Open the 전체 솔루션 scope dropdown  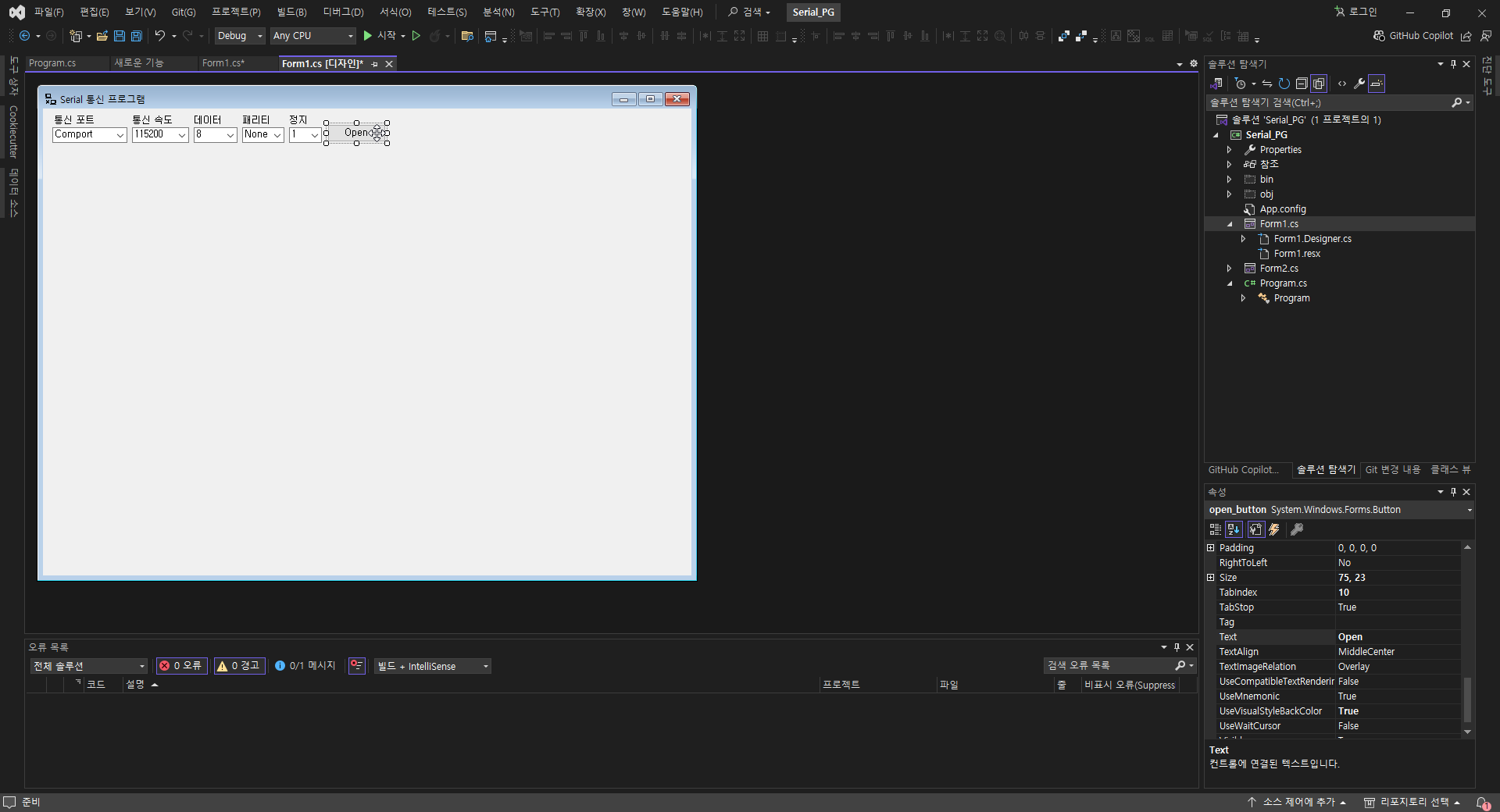click(88, 666)
